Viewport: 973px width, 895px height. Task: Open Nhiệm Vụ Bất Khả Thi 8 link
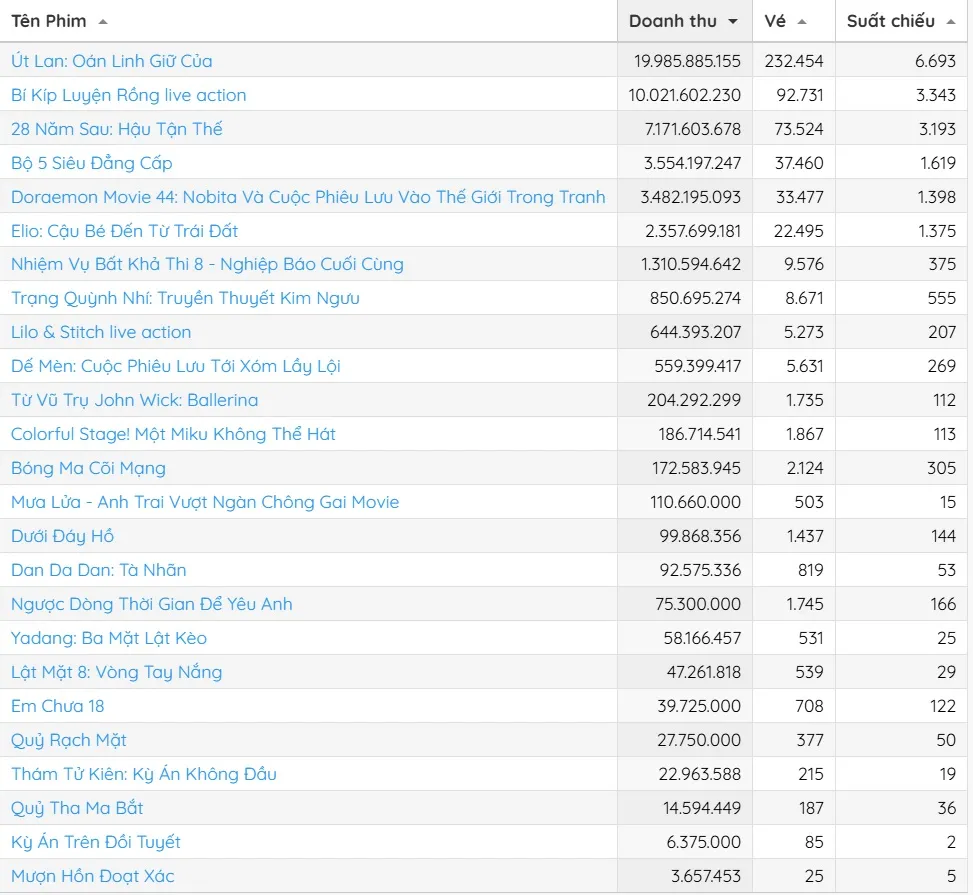(207, 265)
